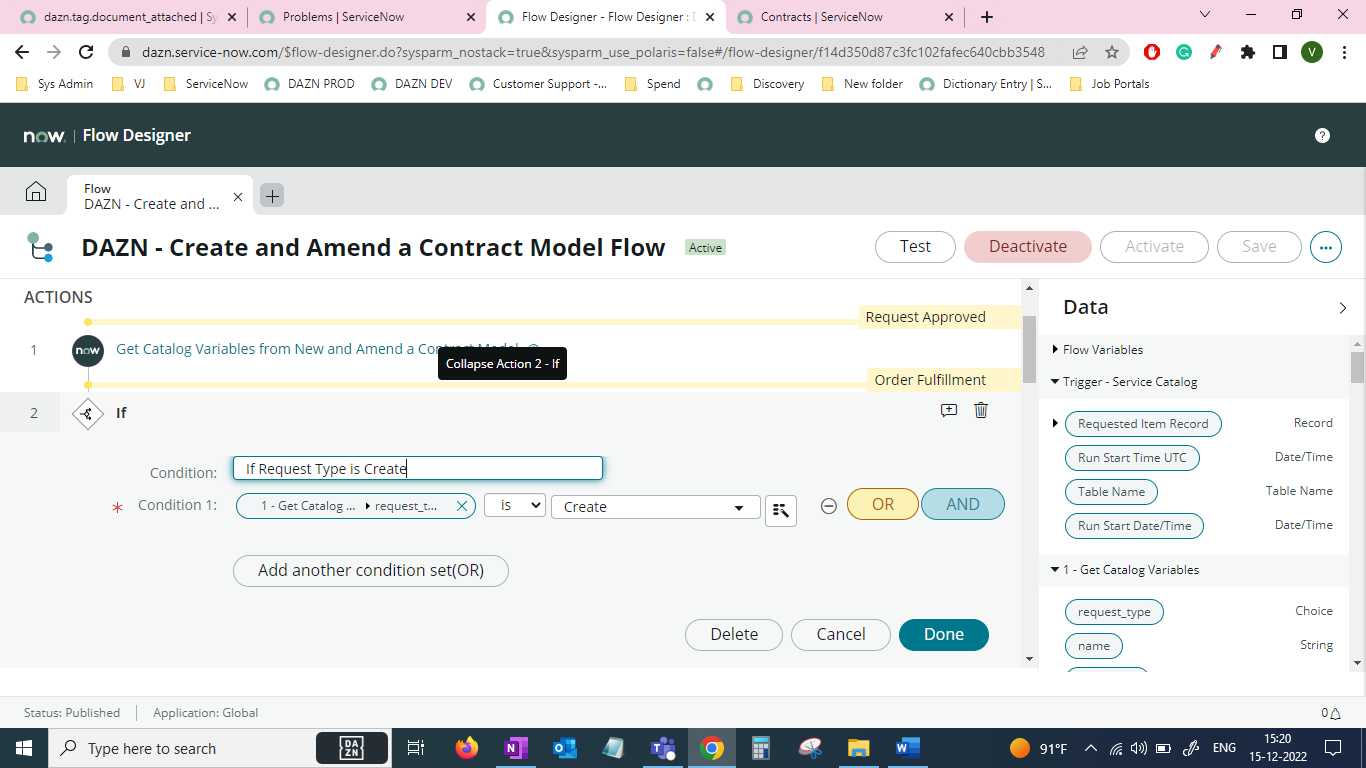
Task: Reload the browser page
Action: pos(87,52)
